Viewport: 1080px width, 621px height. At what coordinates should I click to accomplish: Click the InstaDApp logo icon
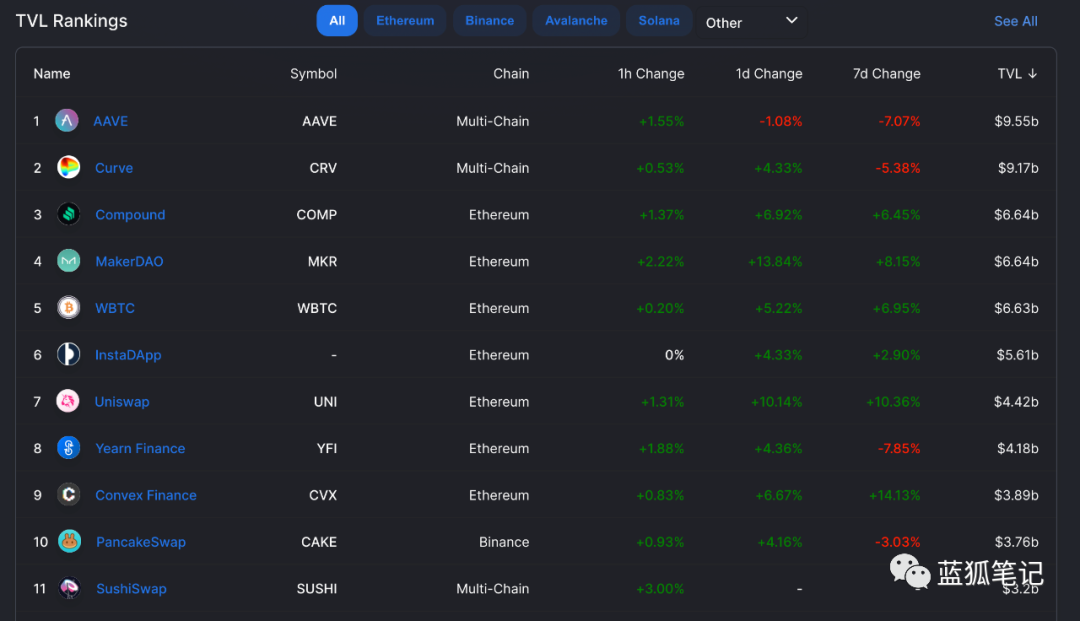click(x=68, y=355)
